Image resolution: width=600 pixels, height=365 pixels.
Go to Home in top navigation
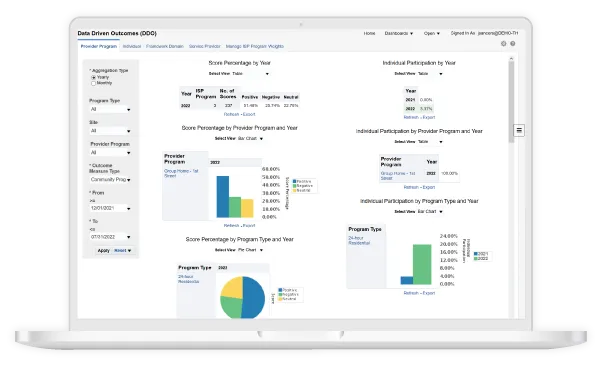click(x=369, y=33)
